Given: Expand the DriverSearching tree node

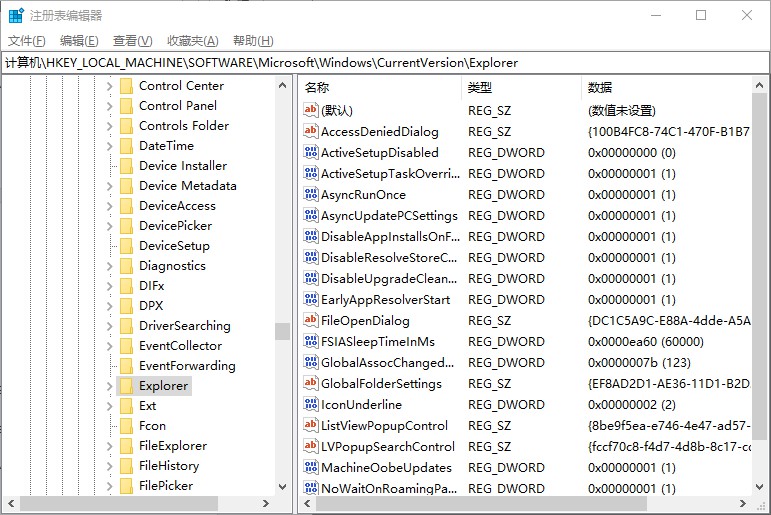Looking at the screenshot, I should (x=109, y=326).
